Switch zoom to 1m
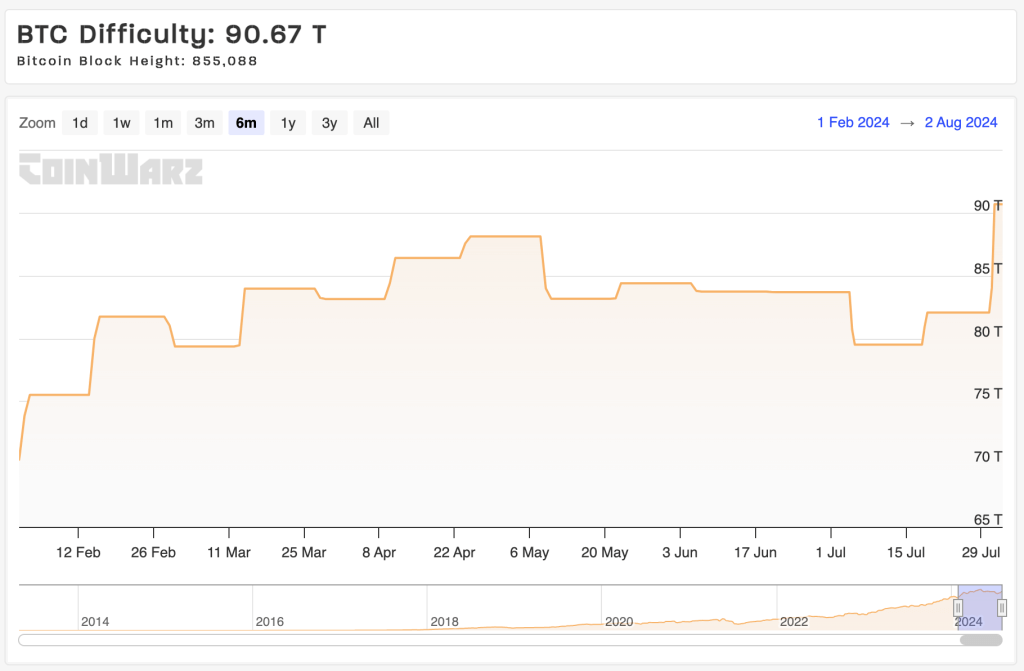 pos(163,123)
